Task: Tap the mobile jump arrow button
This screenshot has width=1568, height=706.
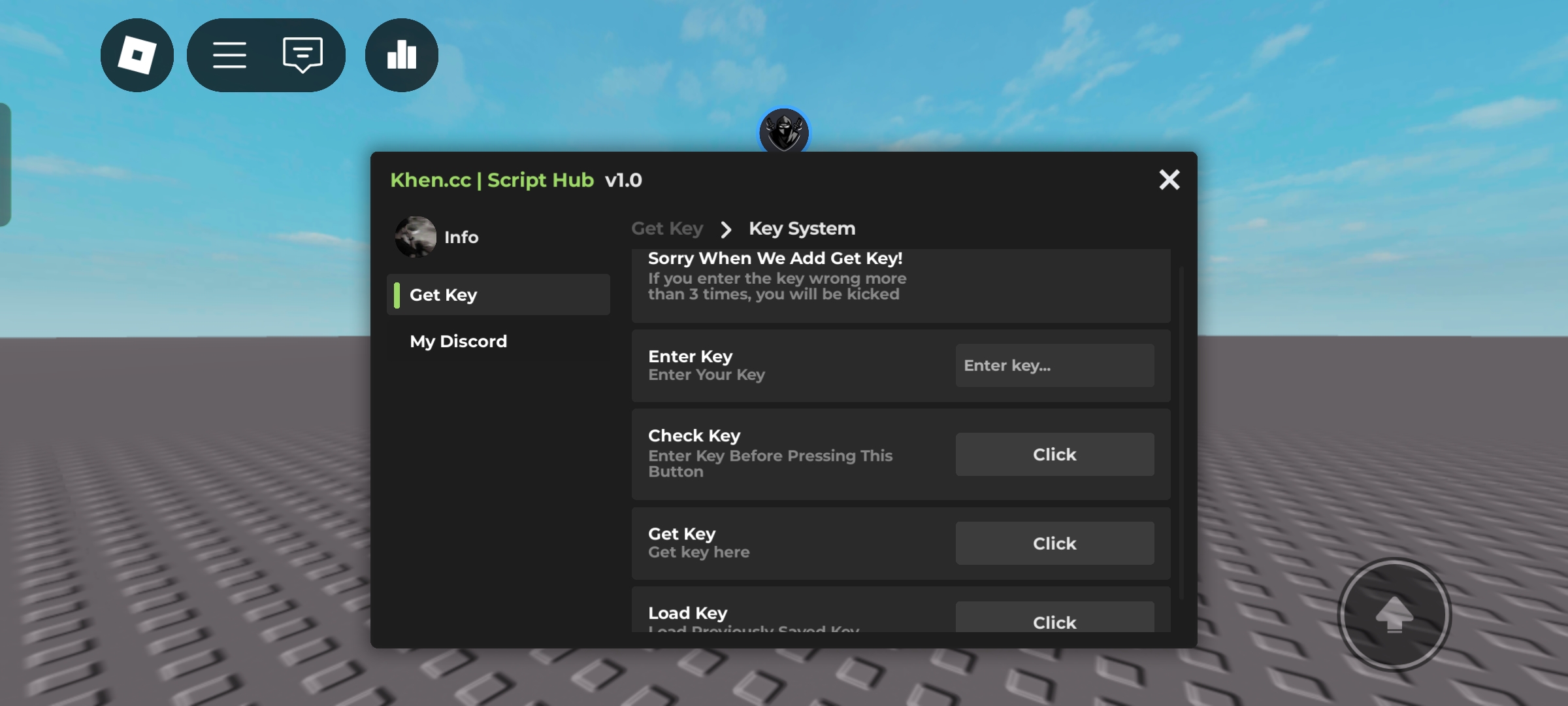Action: tap(1395, 614)
